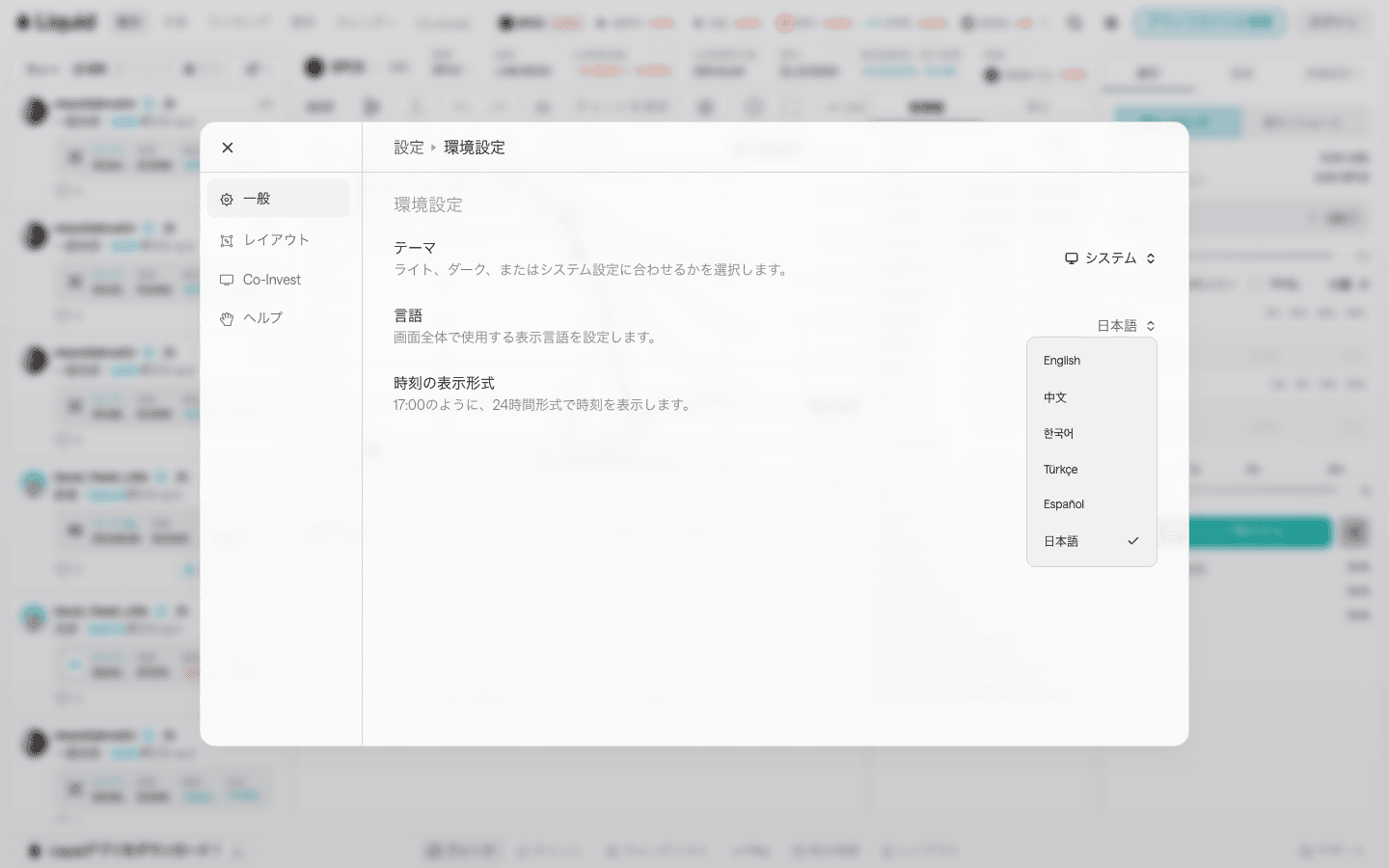Go back to 設定 in the breadcrumb
This screenshot has height=868, width=1389.
click(409, 148)
